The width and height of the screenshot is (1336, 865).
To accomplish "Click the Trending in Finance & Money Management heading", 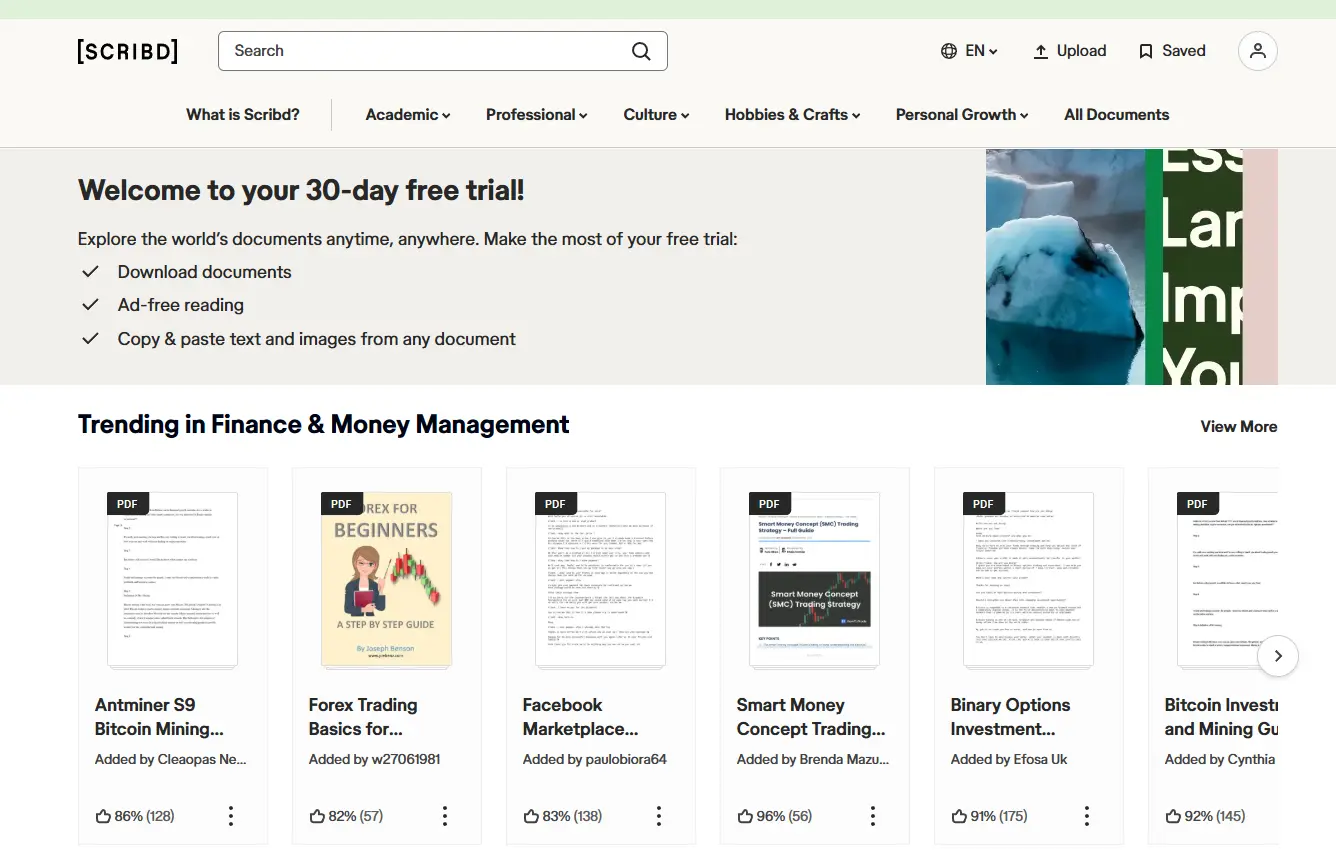I will point(323,425).
